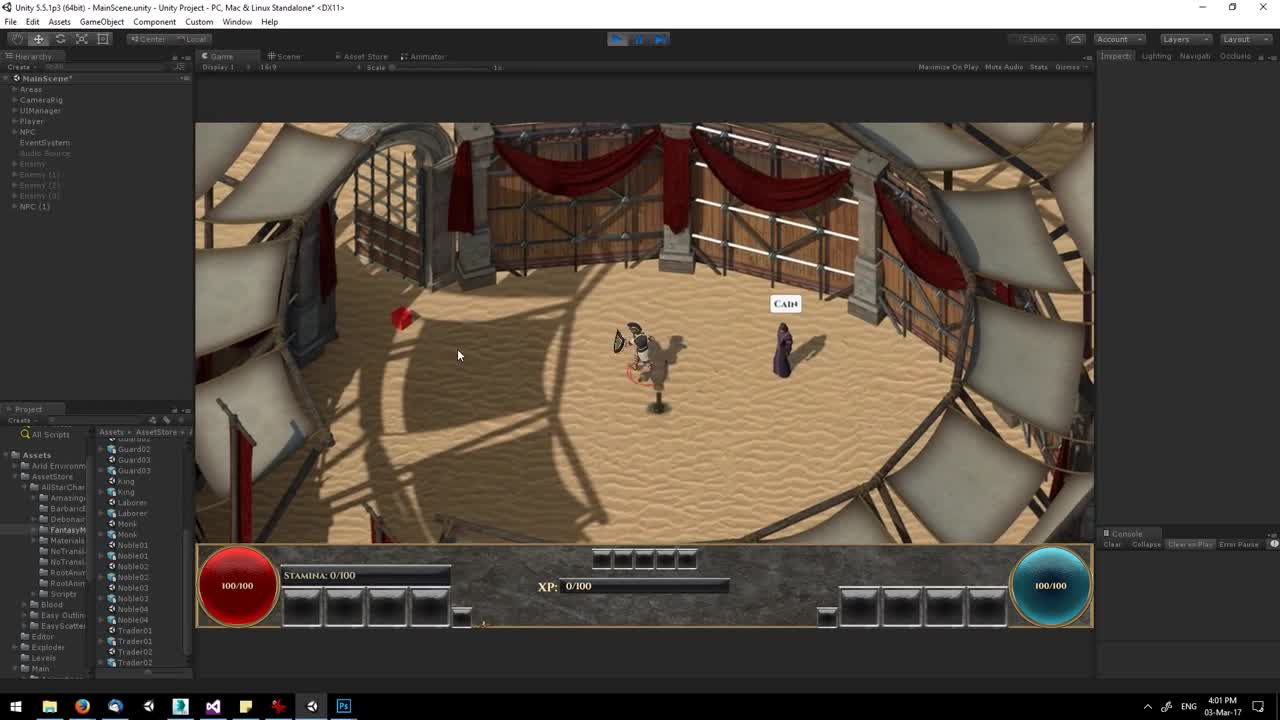Toggle the Stats overlay
The height and width of the screenshot is (720, 1280).
[x=1038, y=67]
